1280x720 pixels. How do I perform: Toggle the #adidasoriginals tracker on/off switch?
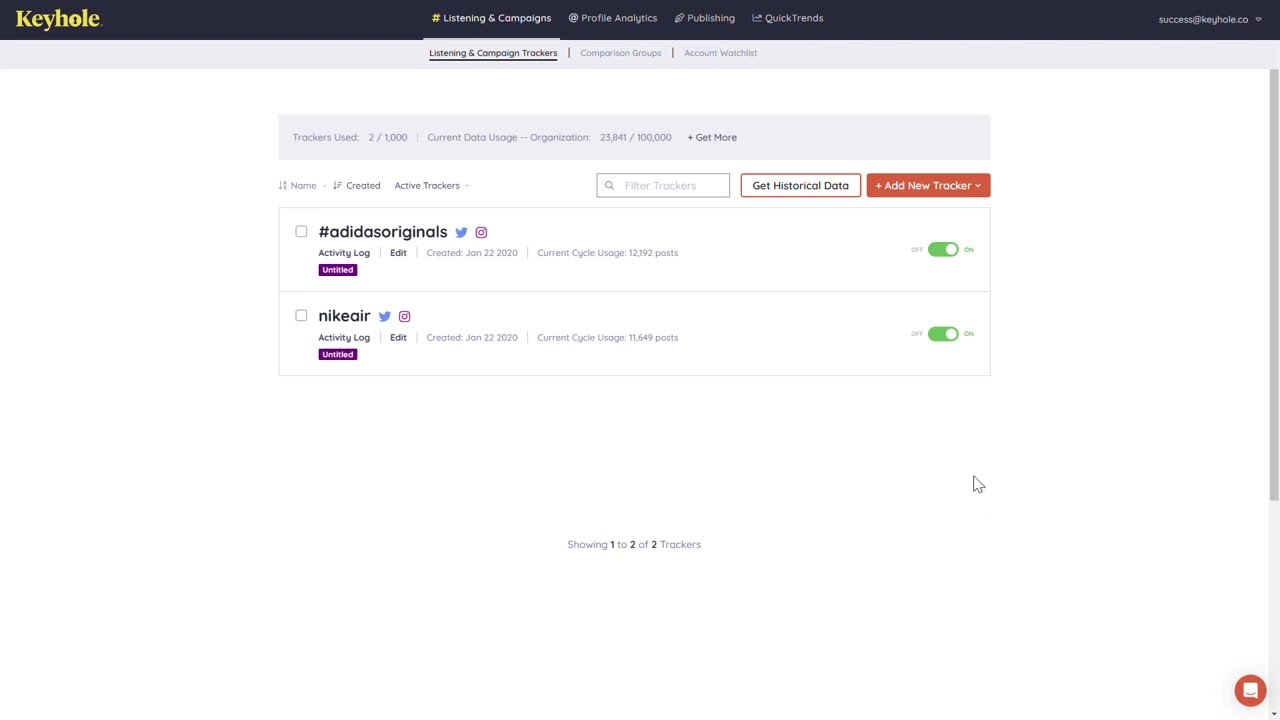coord(942,249)
